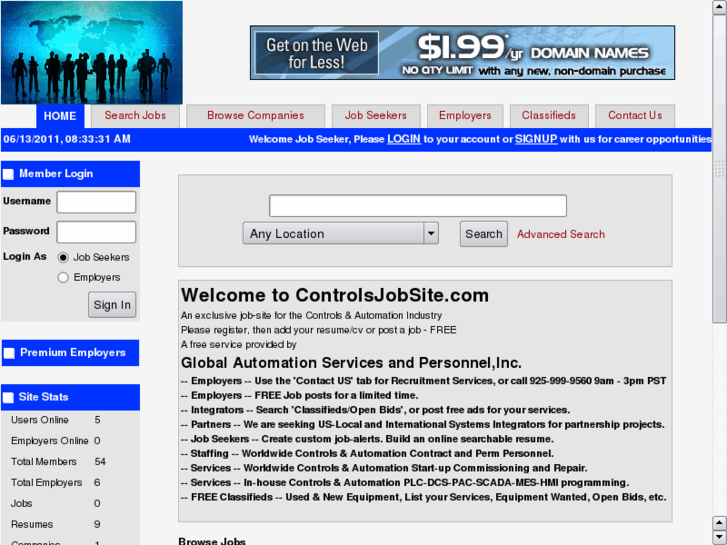Click the Search button
This screenshot has height=545, width=727.
484,234
